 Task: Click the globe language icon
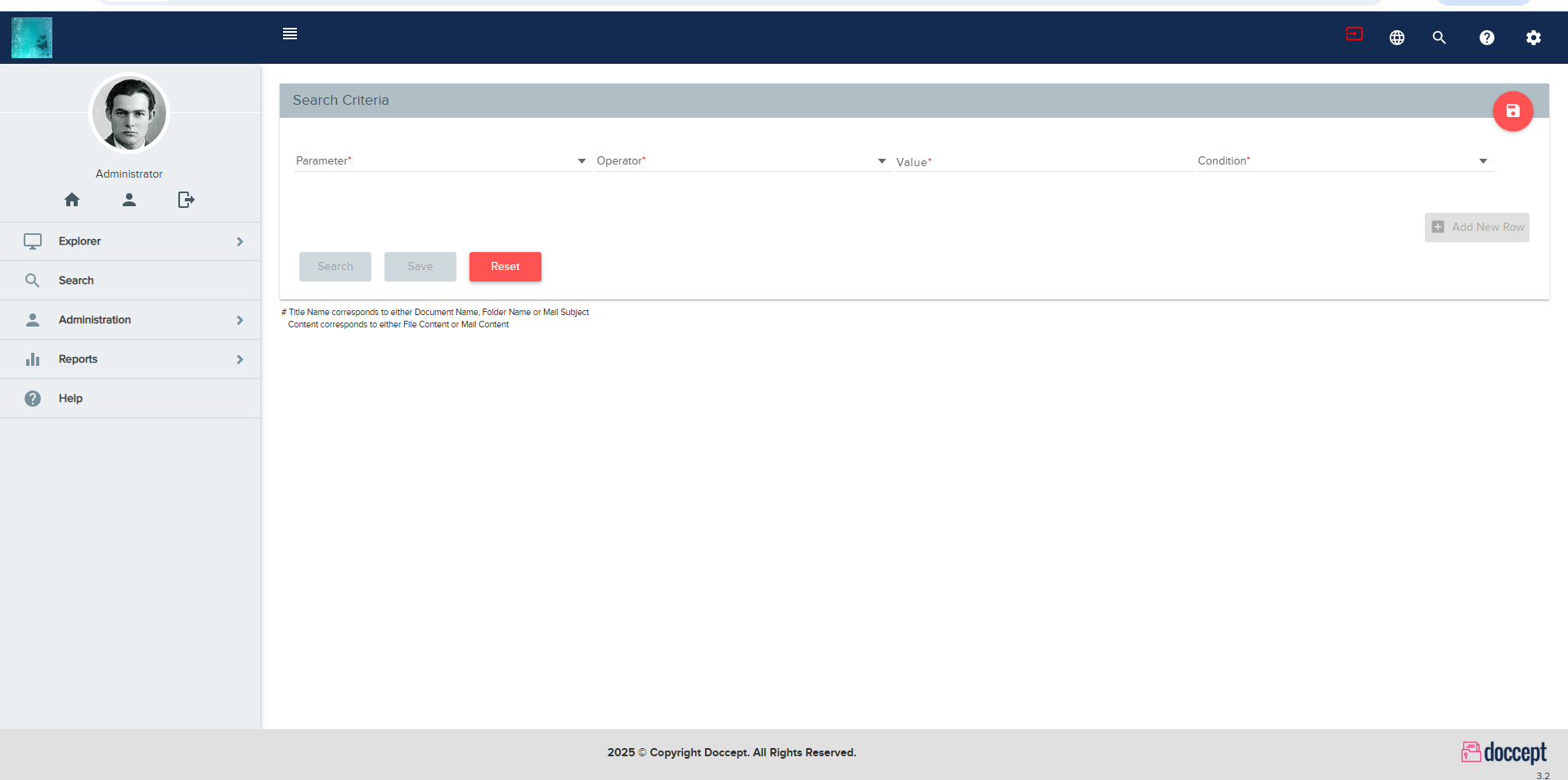point(1396,38)
